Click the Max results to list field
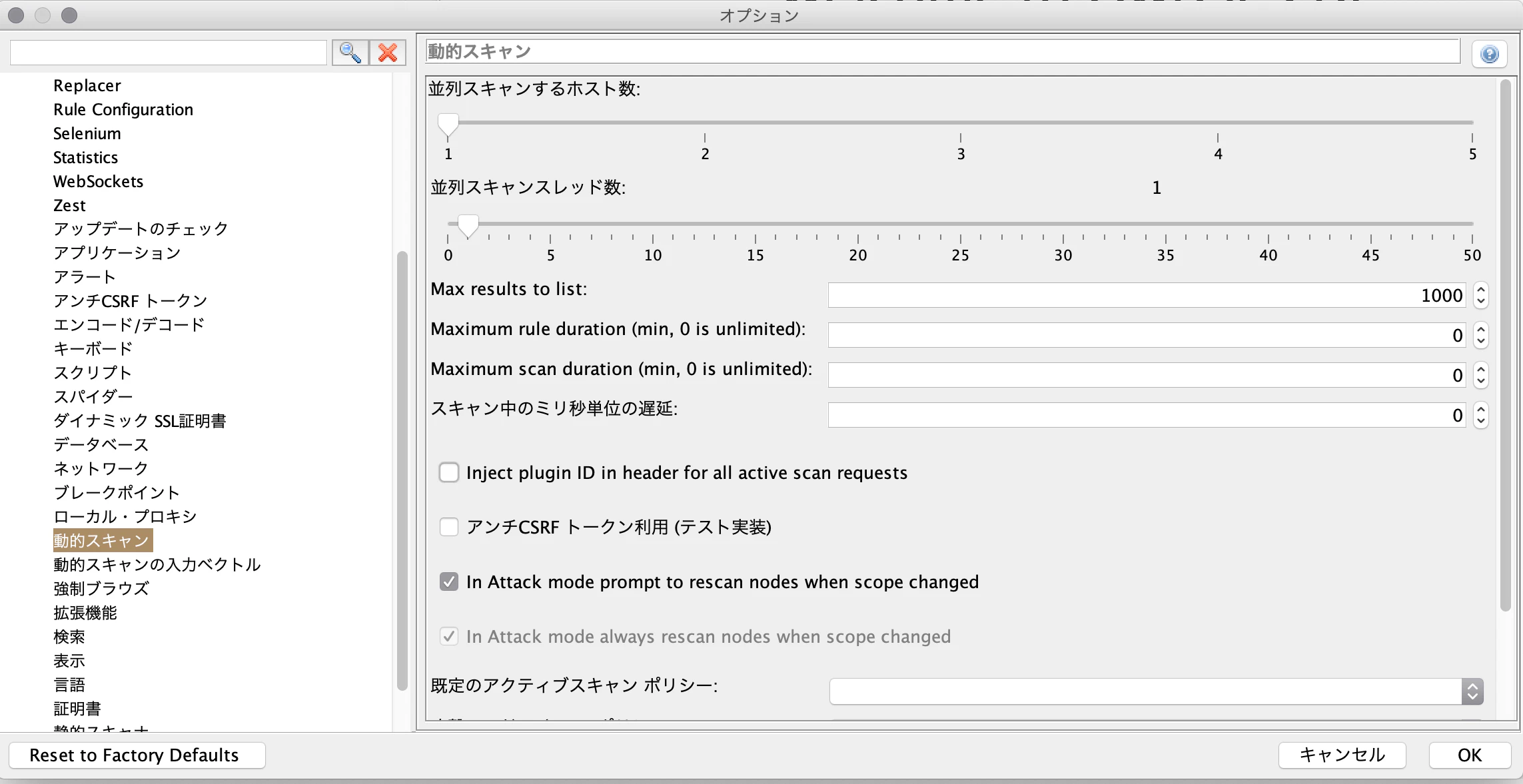The width and height of the screenshot is (1523, 784). point(1147,295)
